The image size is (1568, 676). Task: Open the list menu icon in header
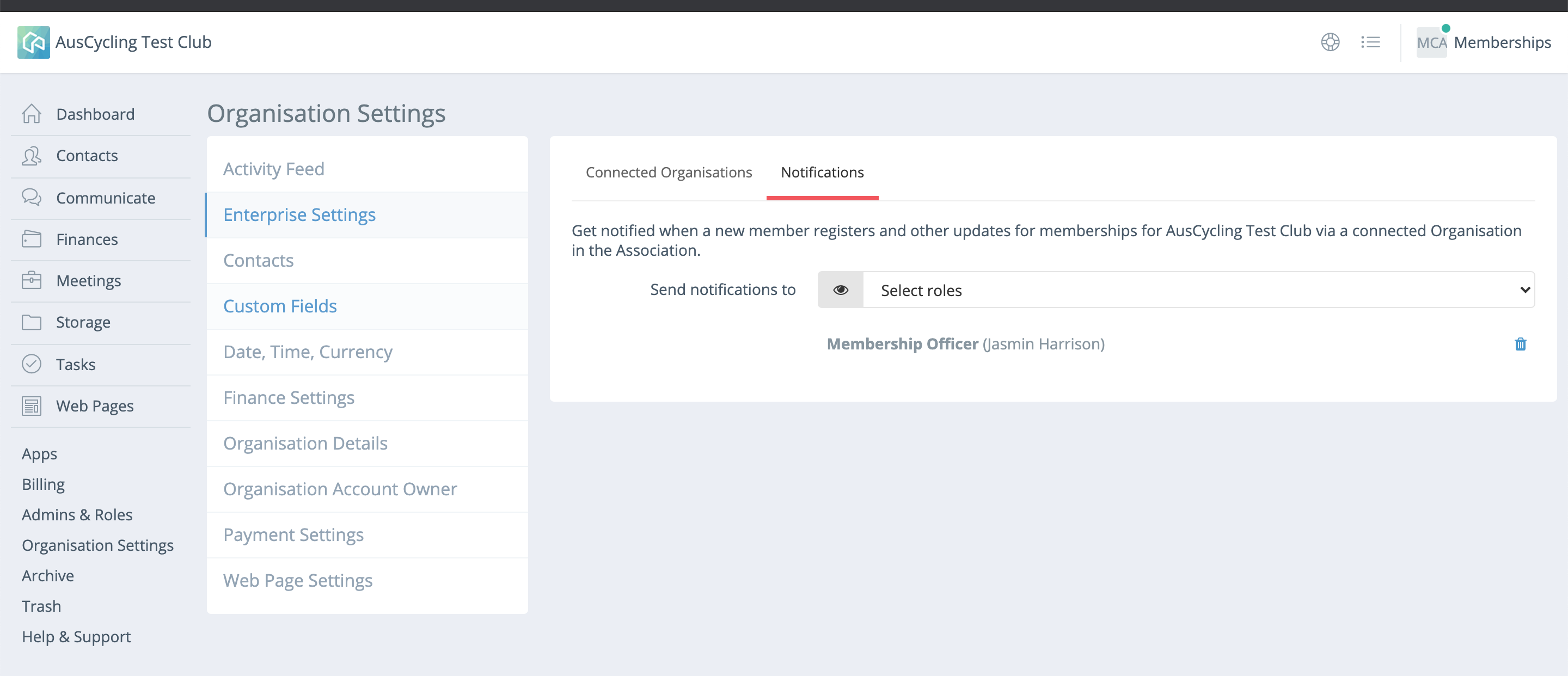coord(1370,42)
